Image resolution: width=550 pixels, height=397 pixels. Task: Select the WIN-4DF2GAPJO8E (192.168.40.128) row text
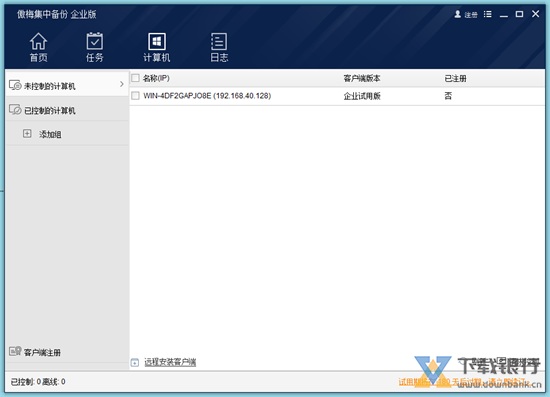pyautogui.click(x=207, y=96)
